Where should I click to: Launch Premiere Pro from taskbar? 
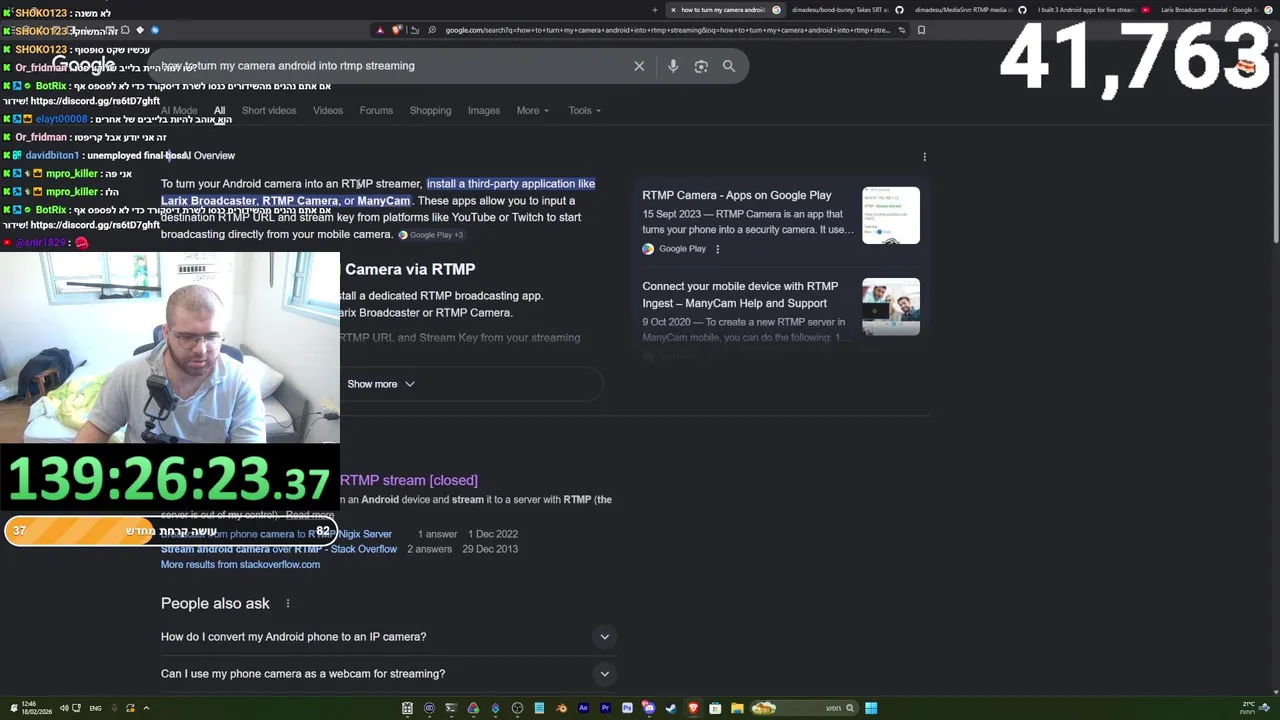(605, 708)
